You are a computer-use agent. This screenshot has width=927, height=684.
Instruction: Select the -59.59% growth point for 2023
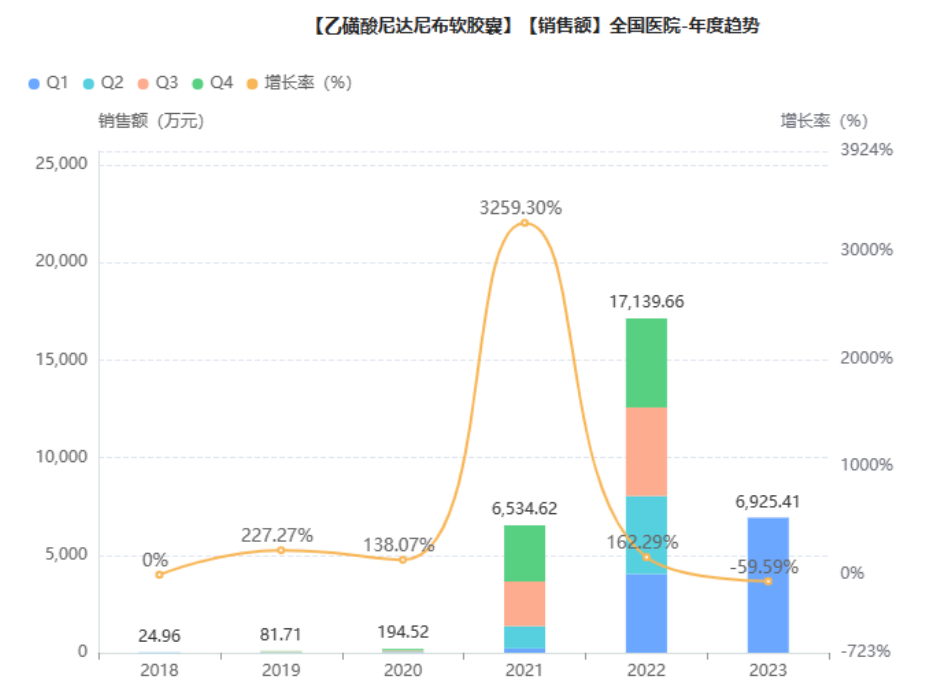coord(768,581)
